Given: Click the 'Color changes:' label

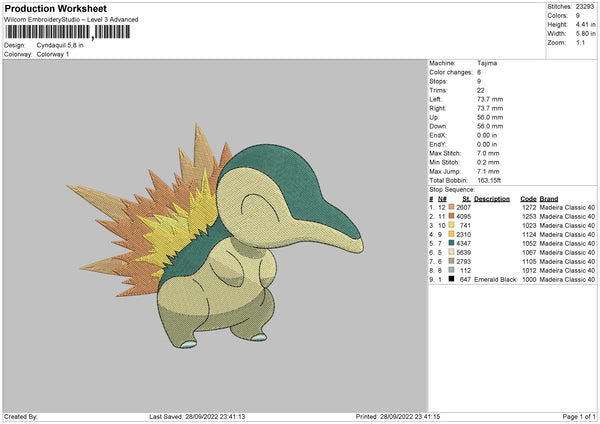Looking at the screenshot, I should [451, 72].
